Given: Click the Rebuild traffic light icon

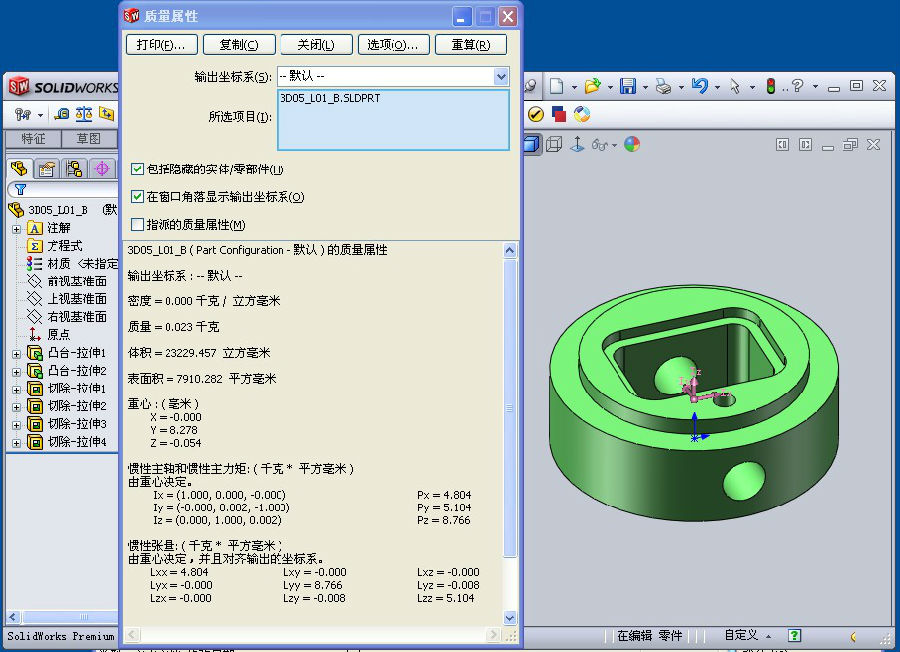Looking at the screenshot, I should [771, 87].
